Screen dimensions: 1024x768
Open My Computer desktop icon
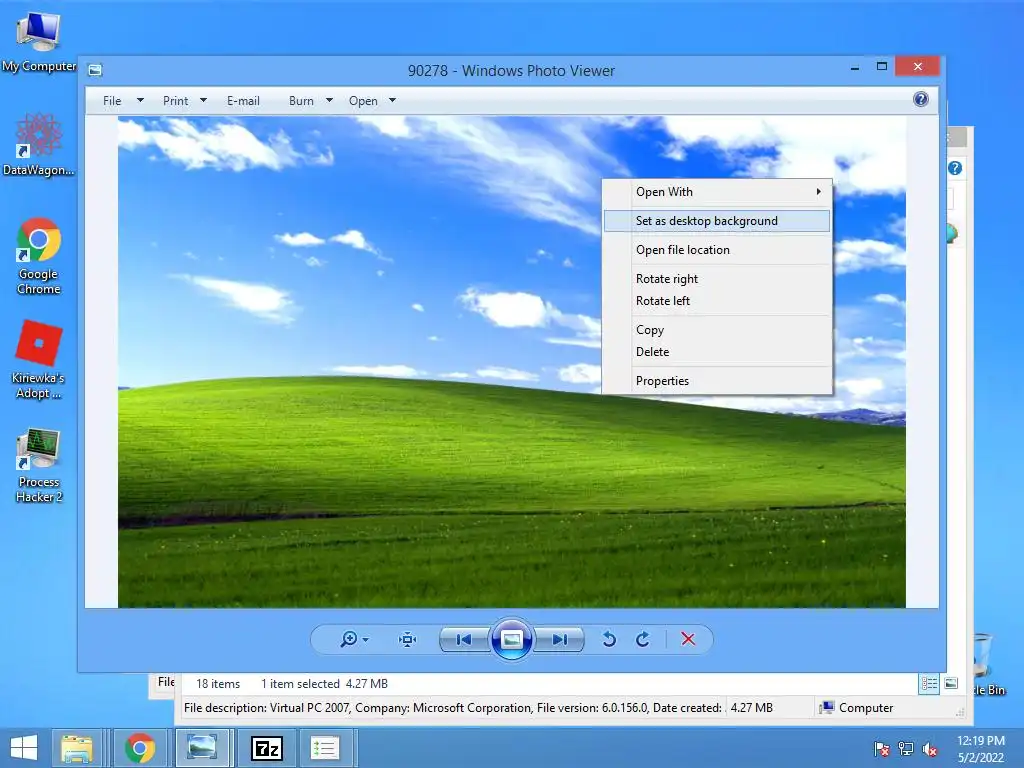point(39,41)
